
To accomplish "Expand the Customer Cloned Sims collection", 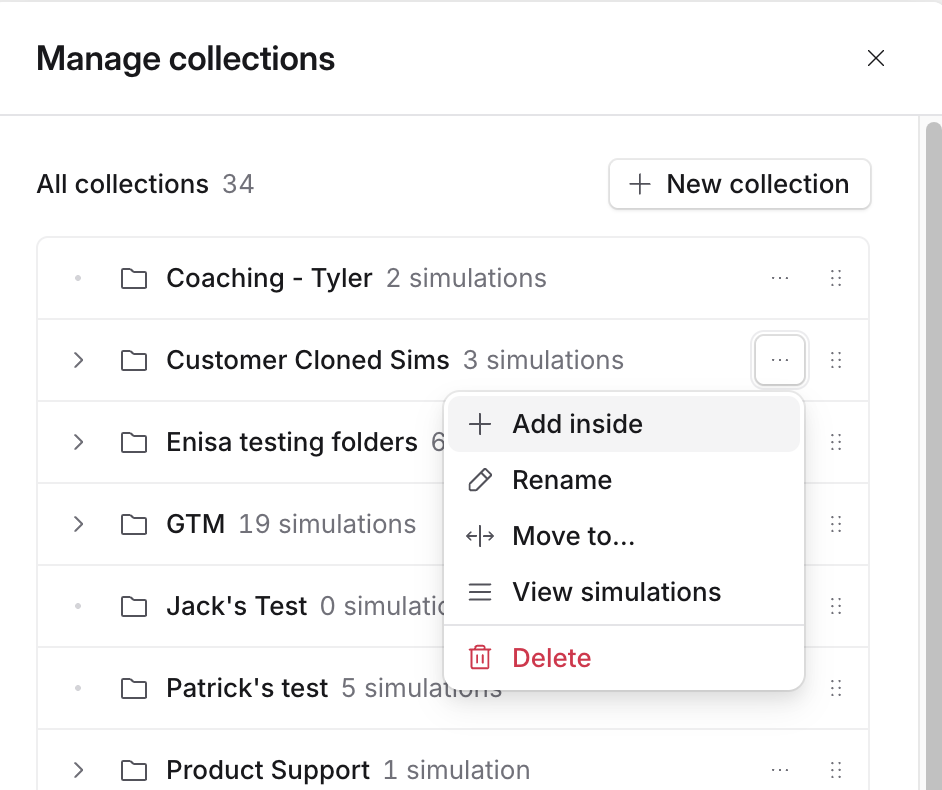I will click(78, 360).
